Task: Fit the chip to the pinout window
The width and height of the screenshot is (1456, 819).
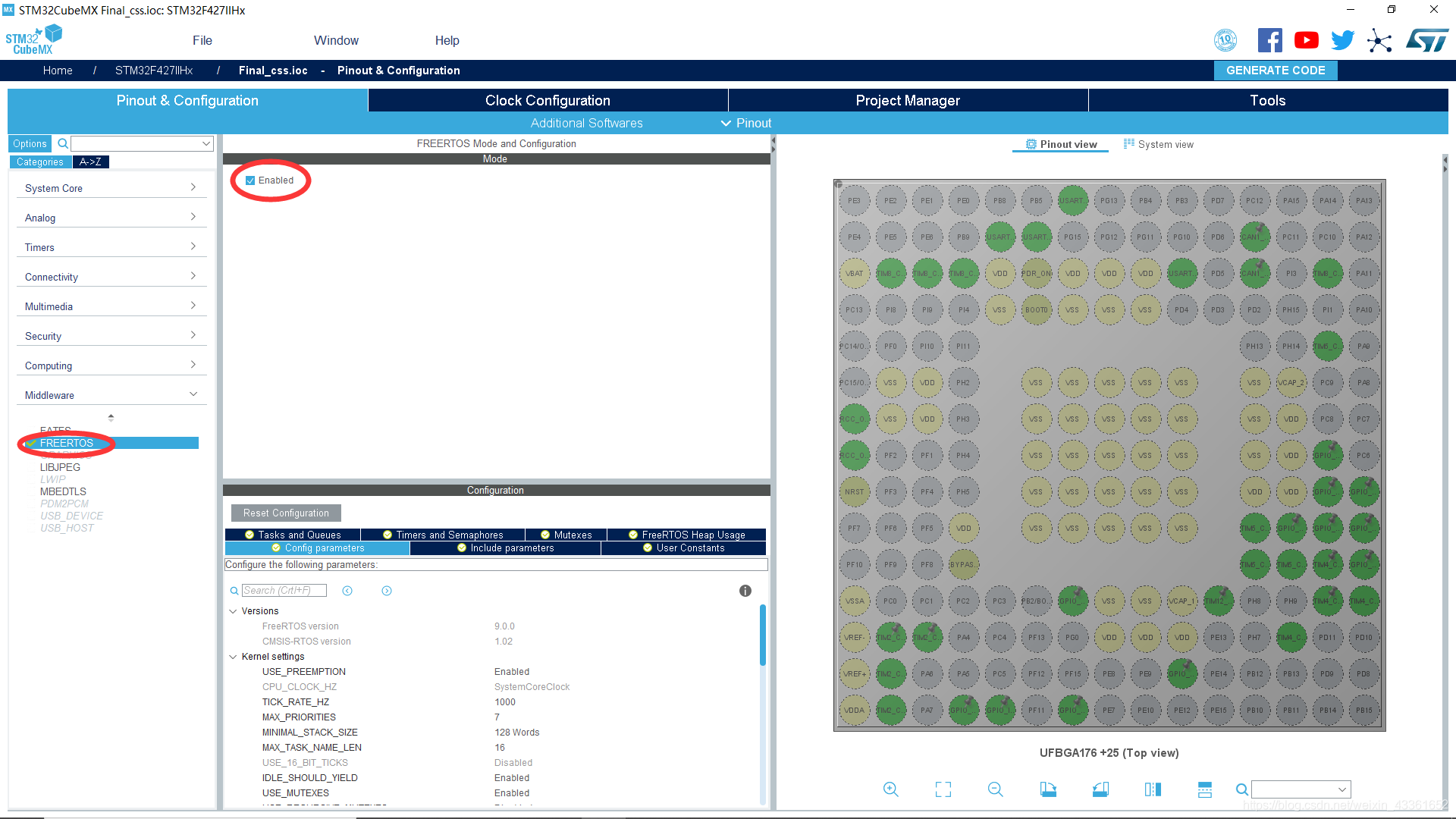Action: coord(943,789)
